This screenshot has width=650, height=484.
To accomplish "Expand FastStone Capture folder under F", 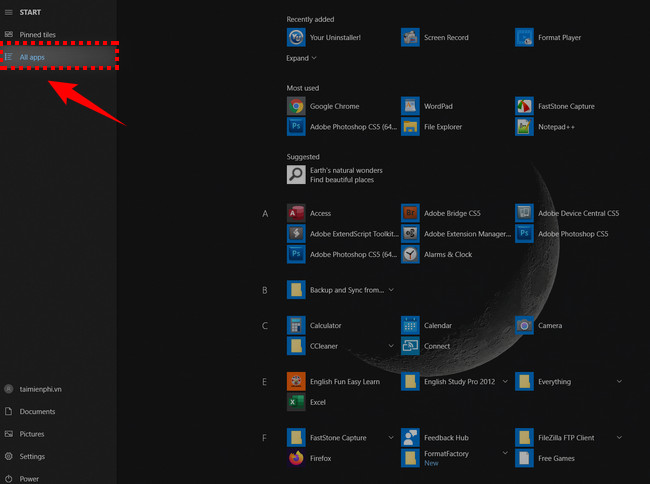I will [391, 437].
